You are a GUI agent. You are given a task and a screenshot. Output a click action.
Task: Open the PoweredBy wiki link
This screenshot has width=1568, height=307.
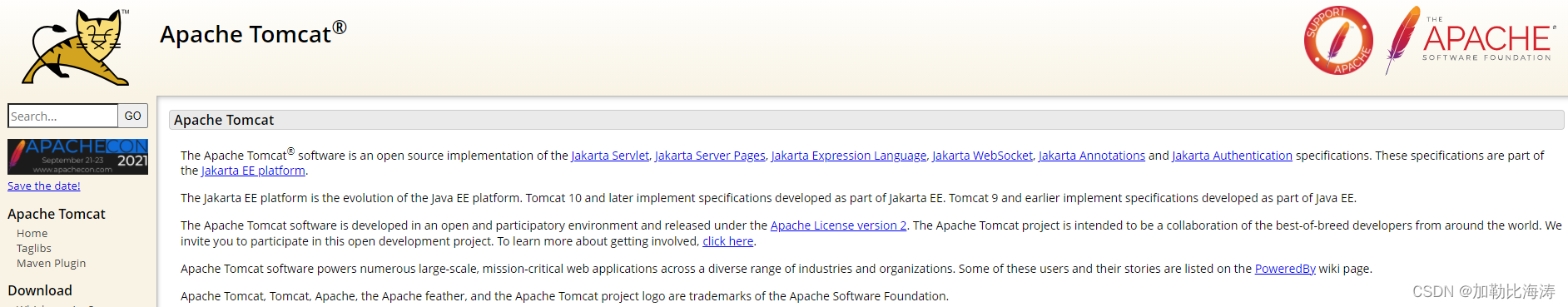[1285, 269]
